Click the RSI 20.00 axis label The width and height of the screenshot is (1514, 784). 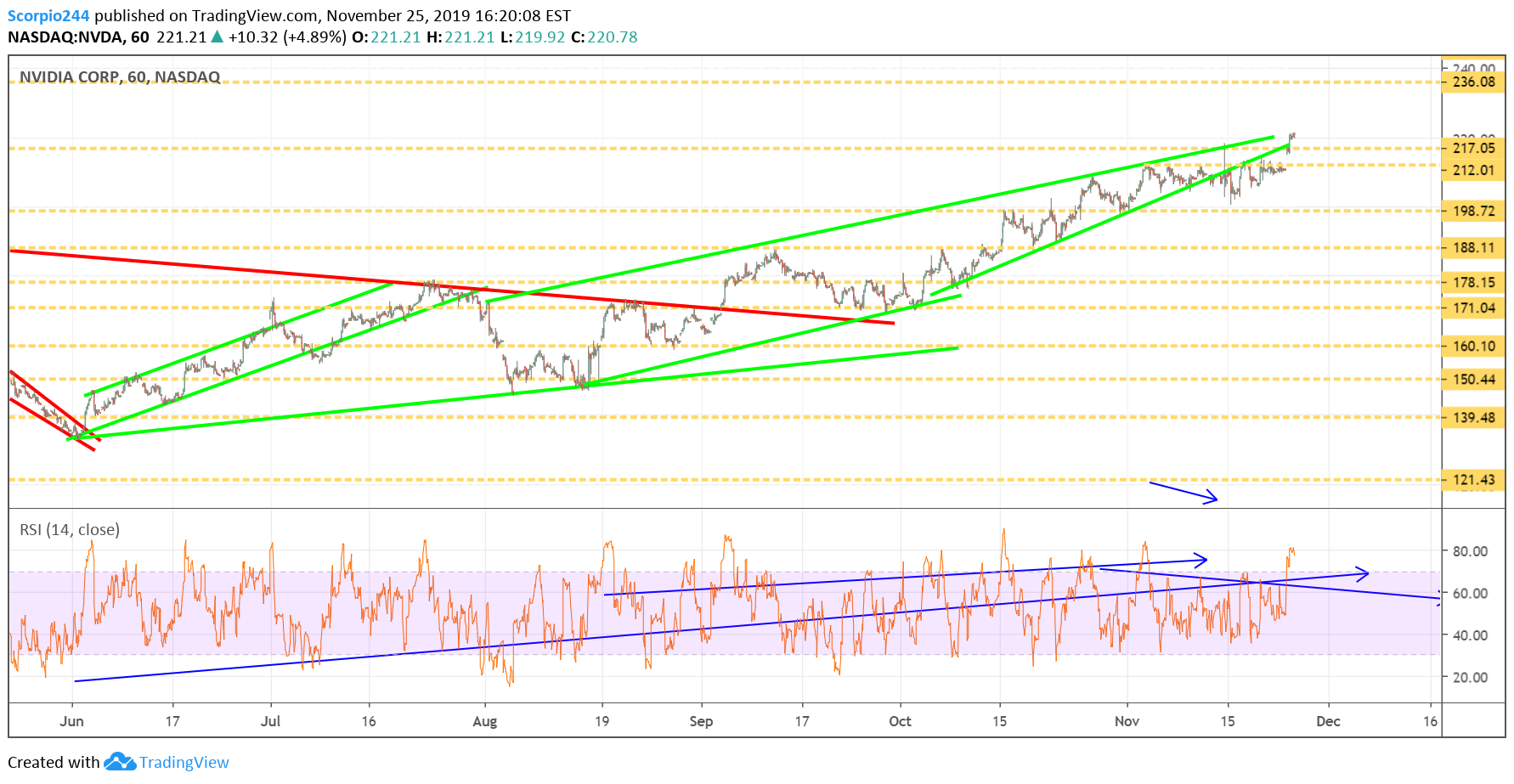[x=1470, y=677]
